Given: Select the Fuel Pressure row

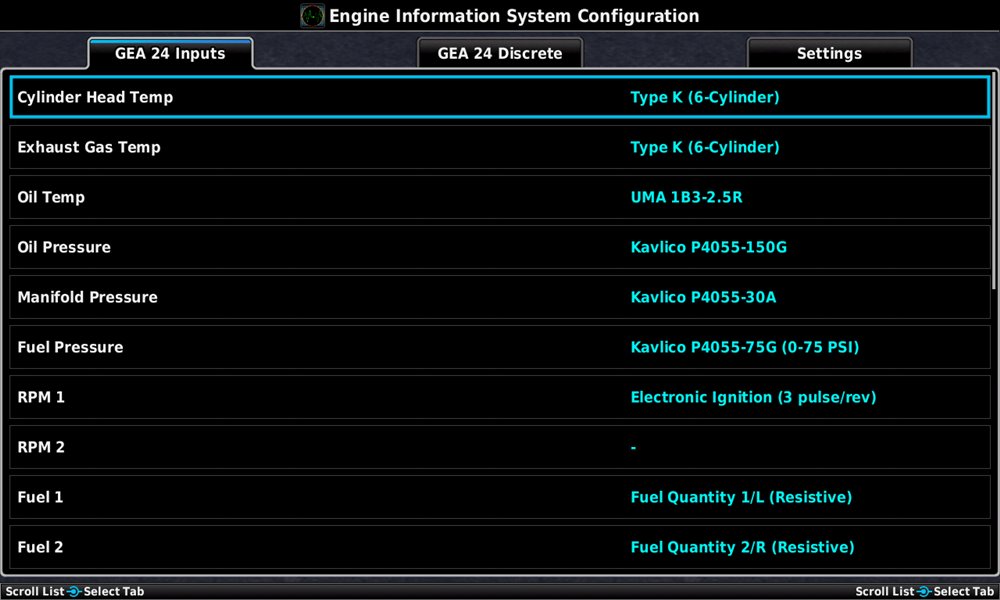Looking at the screenshot, I should (500, 347).
